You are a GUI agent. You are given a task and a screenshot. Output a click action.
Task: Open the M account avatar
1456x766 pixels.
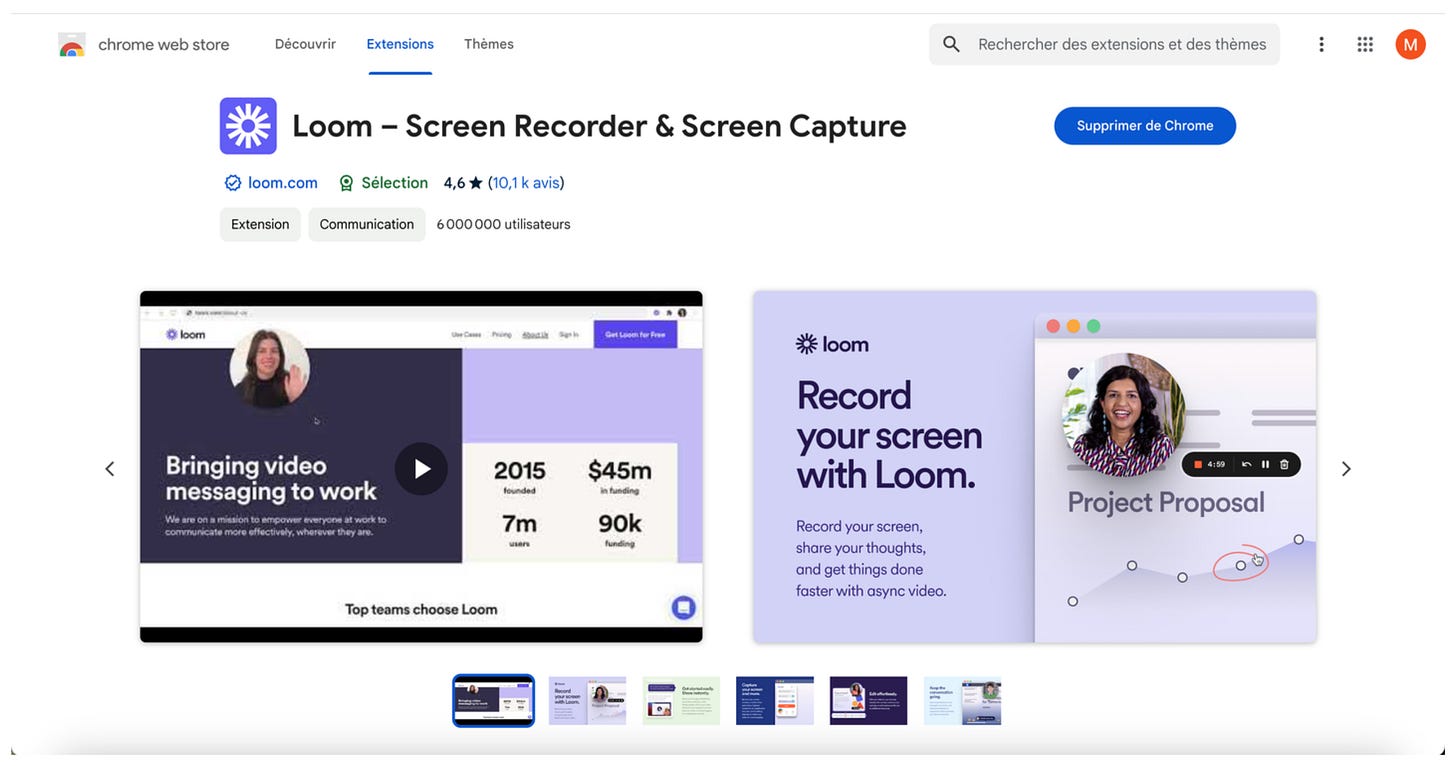(1410, 44)
